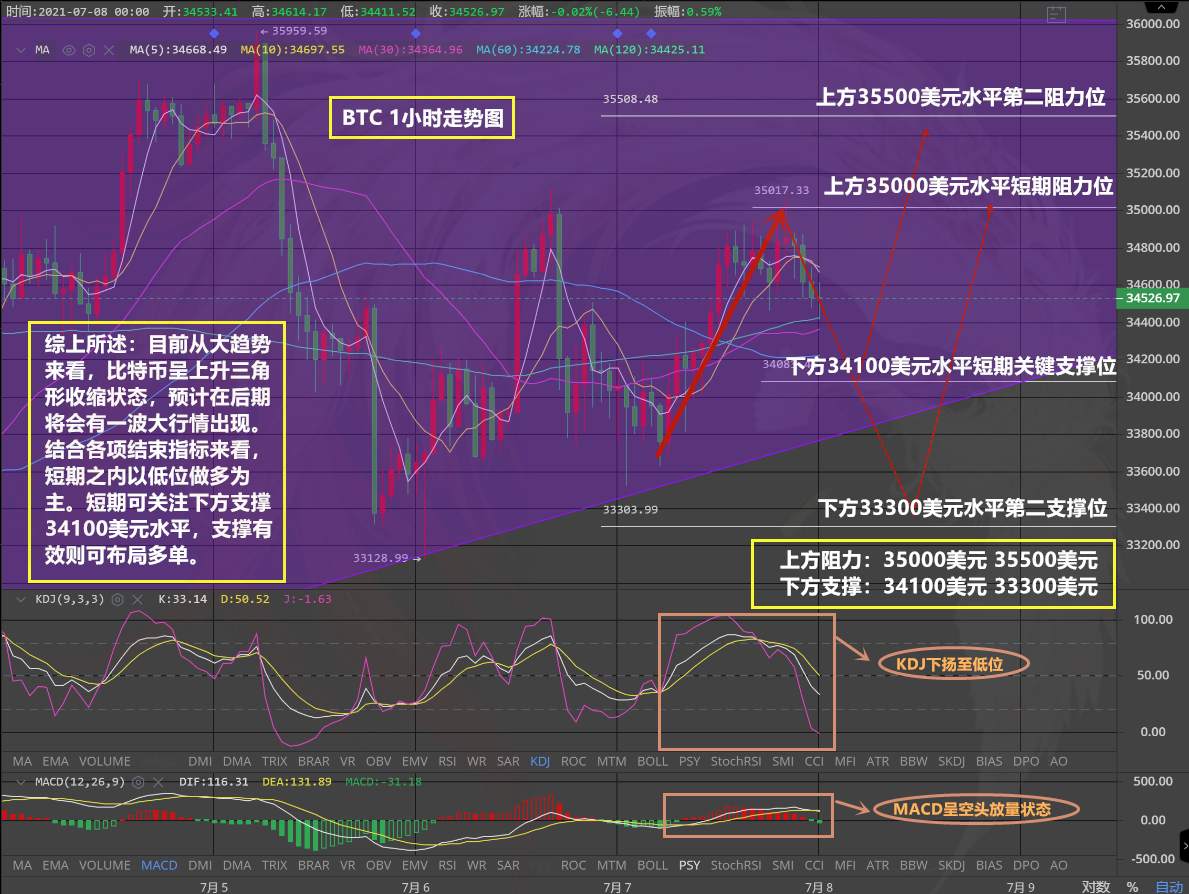Click the rightmost blue diamond event marker
Image resolution: width=1189 pixels, height=894 pixels.
(x=651, y=33)
